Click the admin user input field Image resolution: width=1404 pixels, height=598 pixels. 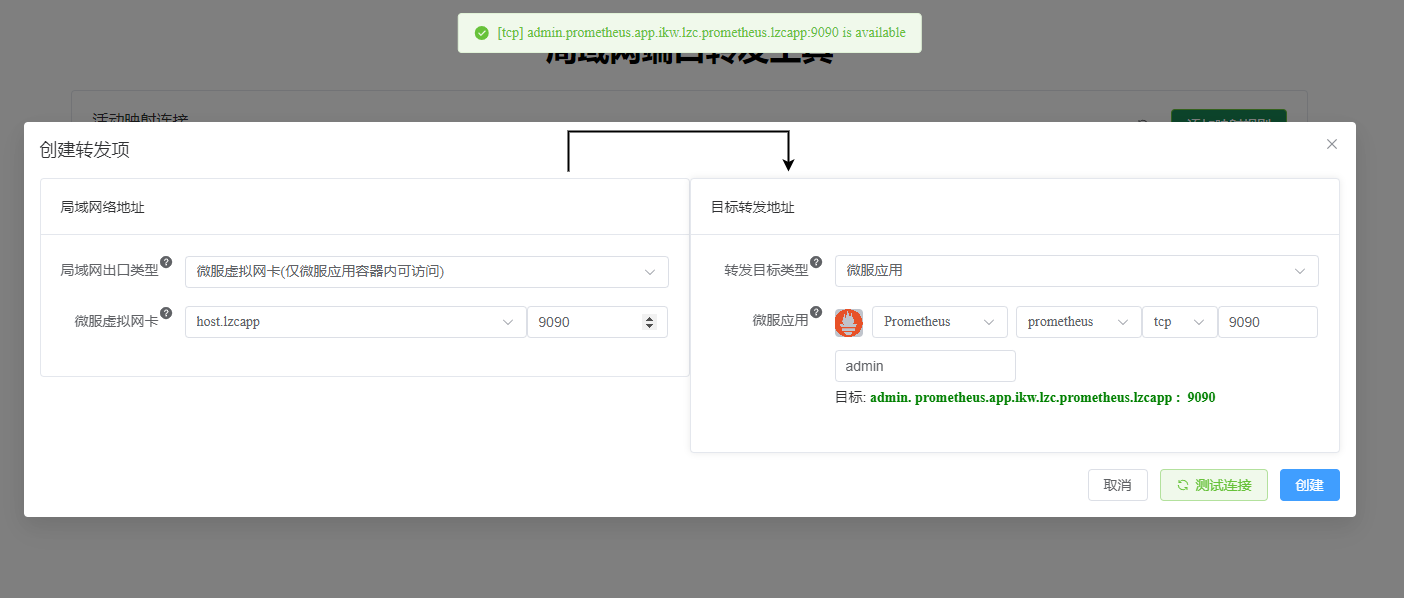(925, 366)
